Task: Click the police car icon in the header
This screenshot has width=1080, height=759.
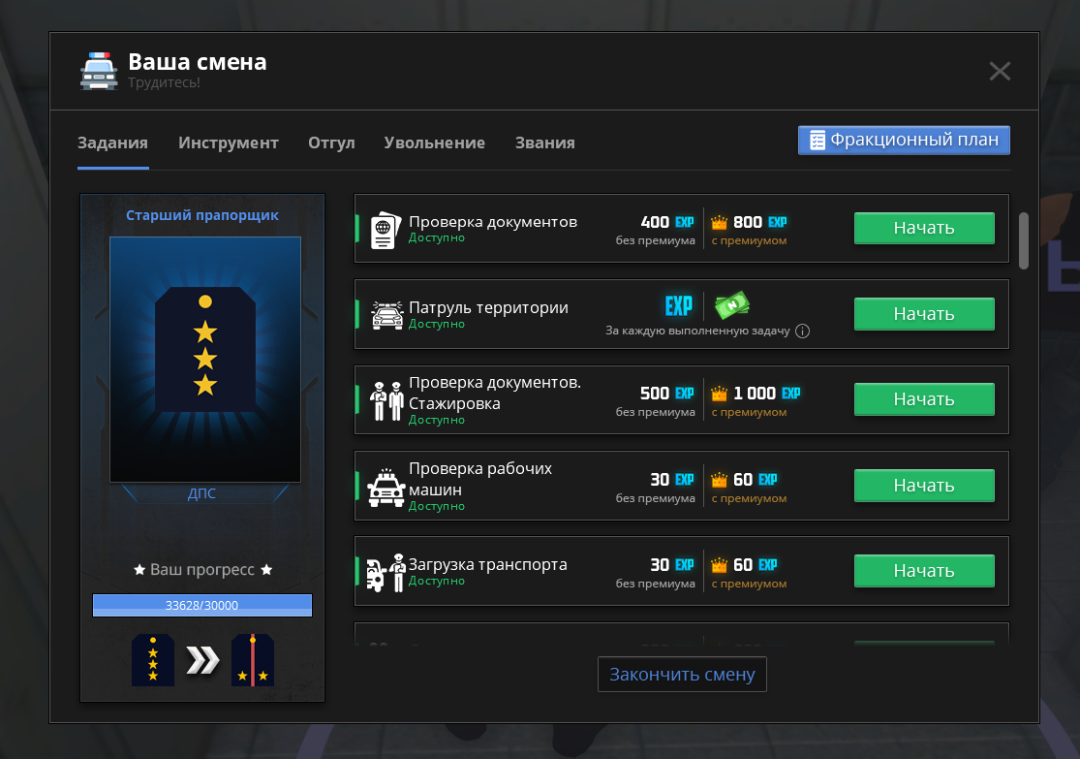Action: [98, 70]
